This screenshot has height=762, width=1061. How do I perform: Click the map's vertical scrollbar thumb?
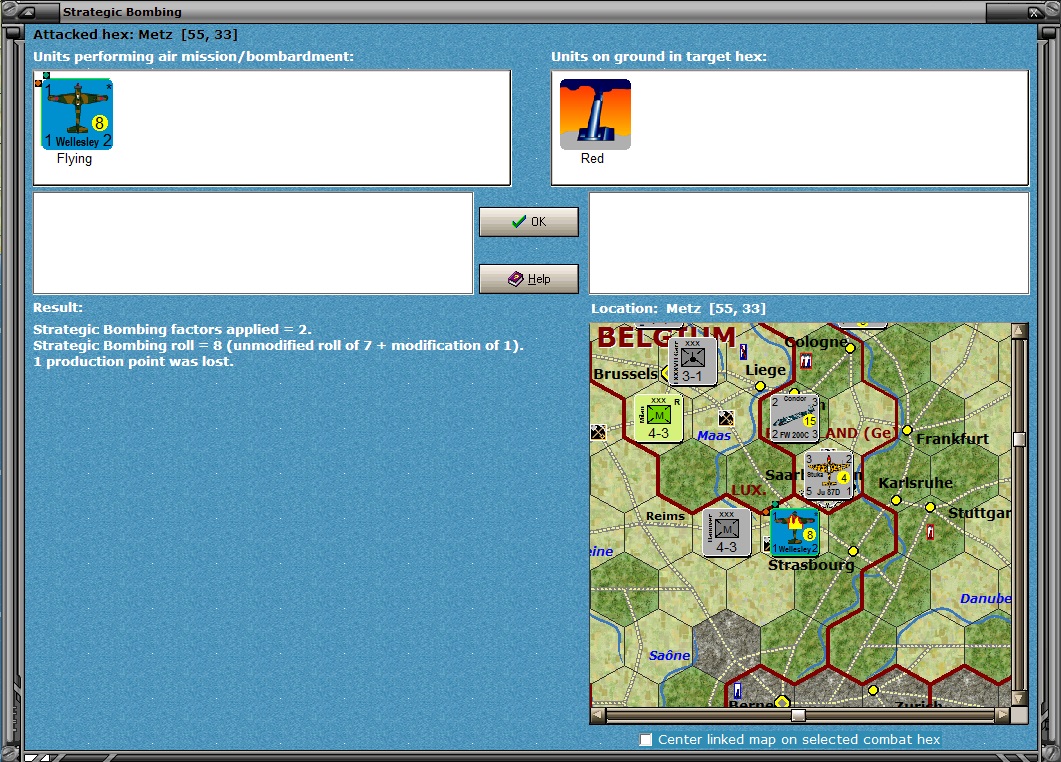tap(1019, 439)
